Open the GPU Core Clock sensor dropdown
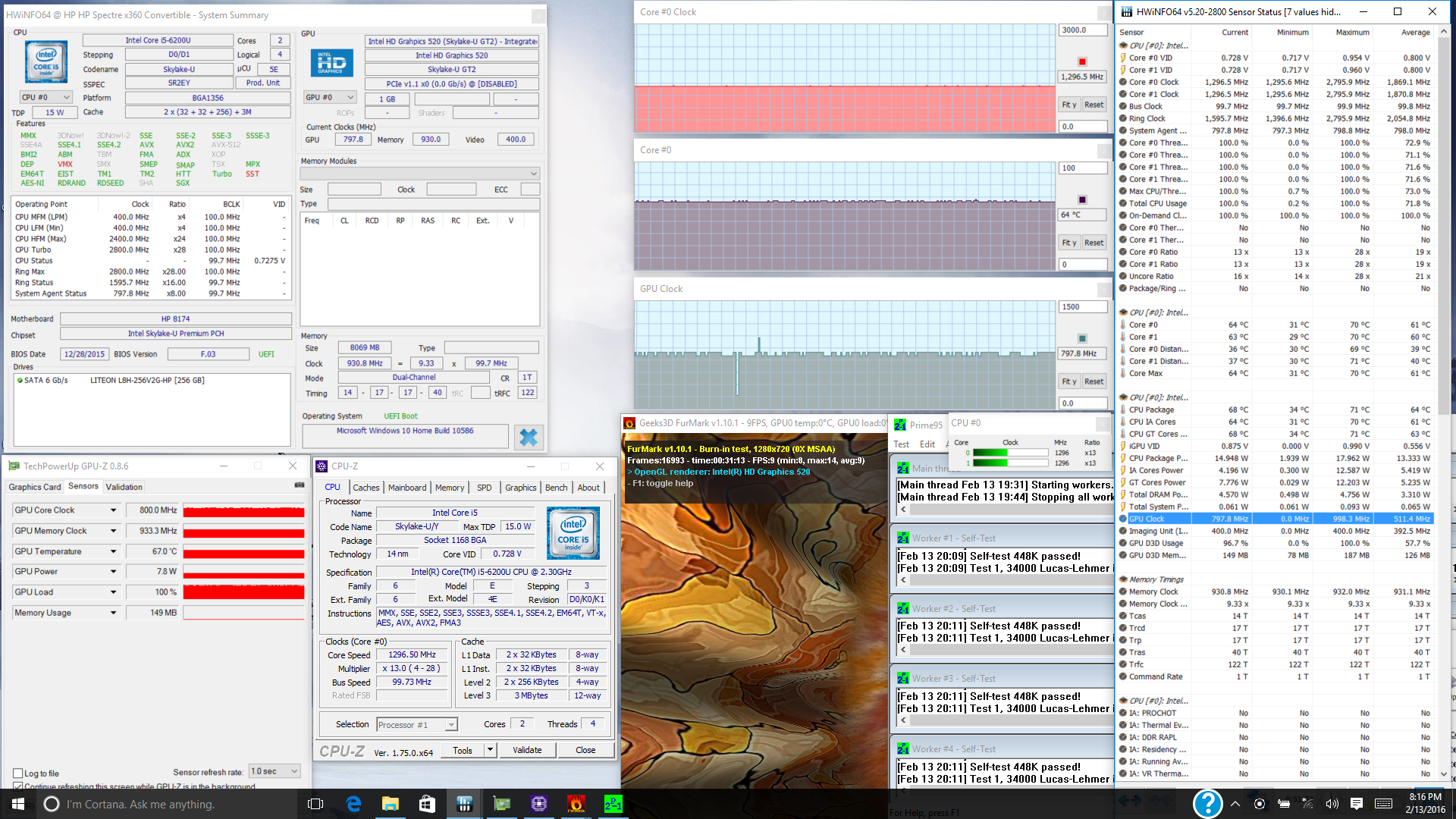The width and height of the screenshot is (1456, 819). click(x=114, y=510)
